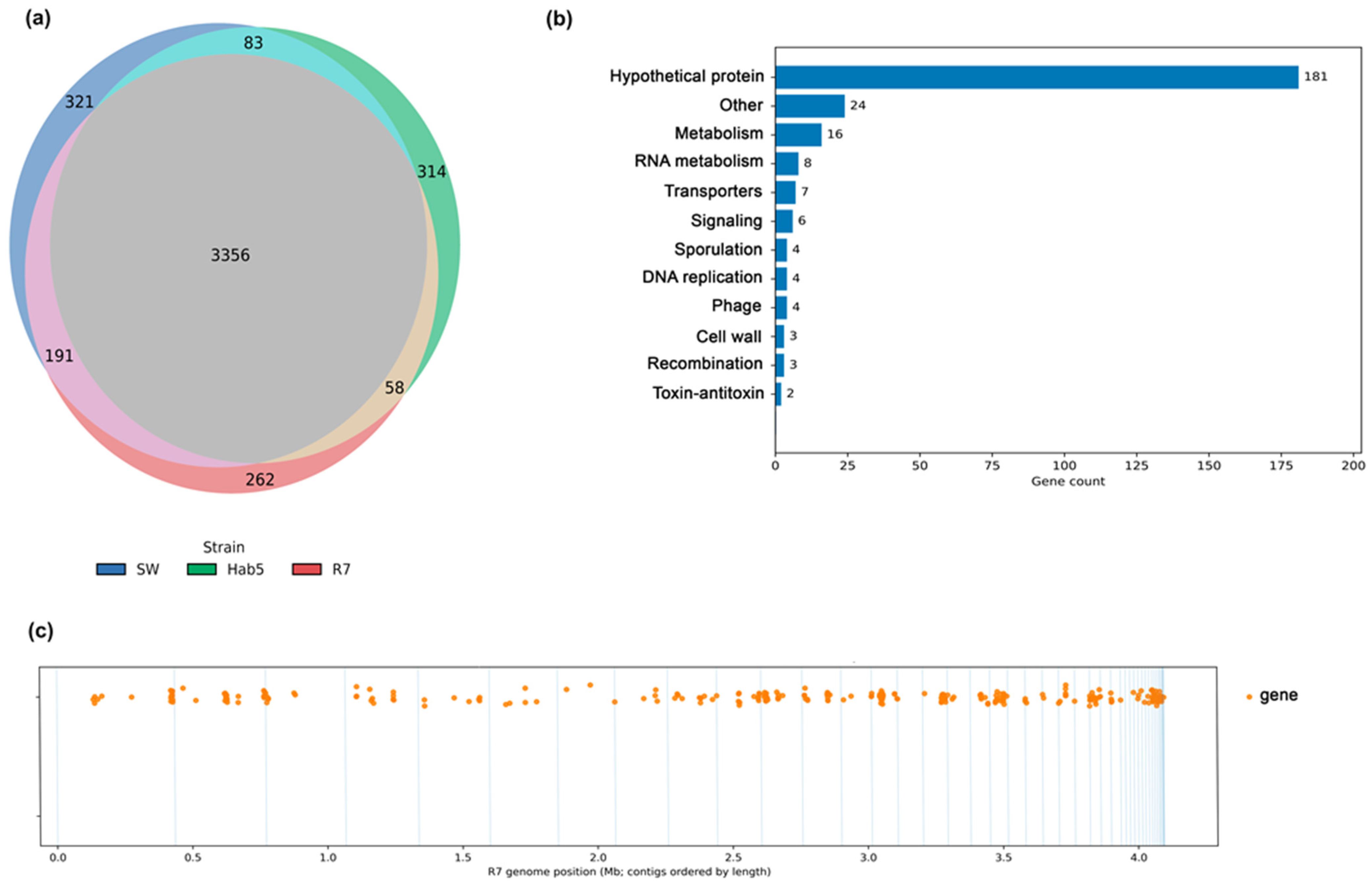This screenshot has width=1372, height=890.
Task: Click the R7 genome position axis title
Action: [629, 871]
